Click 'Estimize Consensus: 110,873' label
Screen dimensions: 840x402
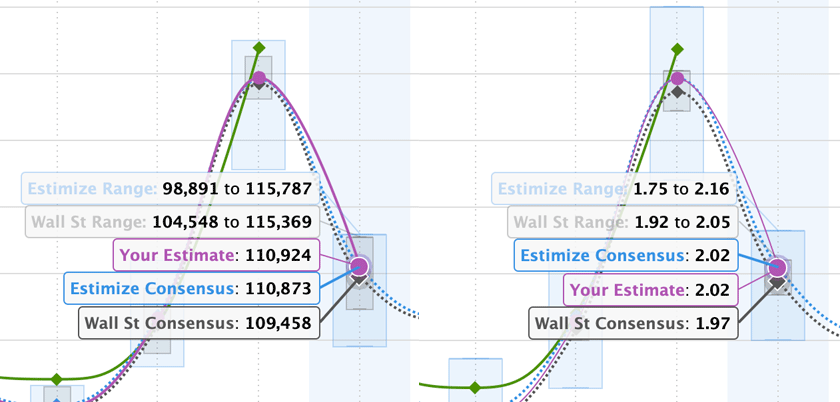(x=192, y=288)
